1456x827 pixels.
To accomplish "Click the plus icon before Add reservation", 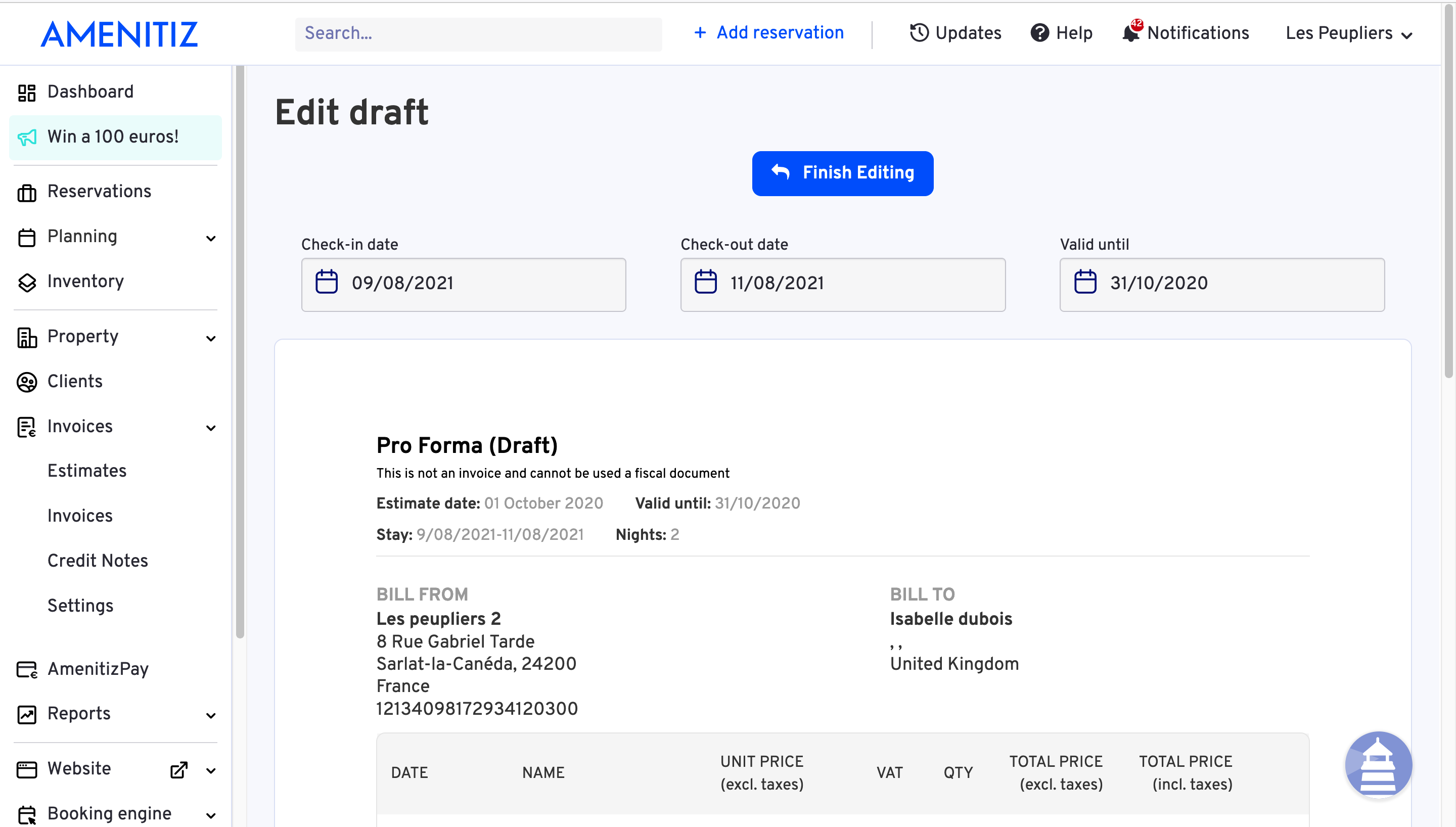I will pyautogui.click(x=700, y=33).
